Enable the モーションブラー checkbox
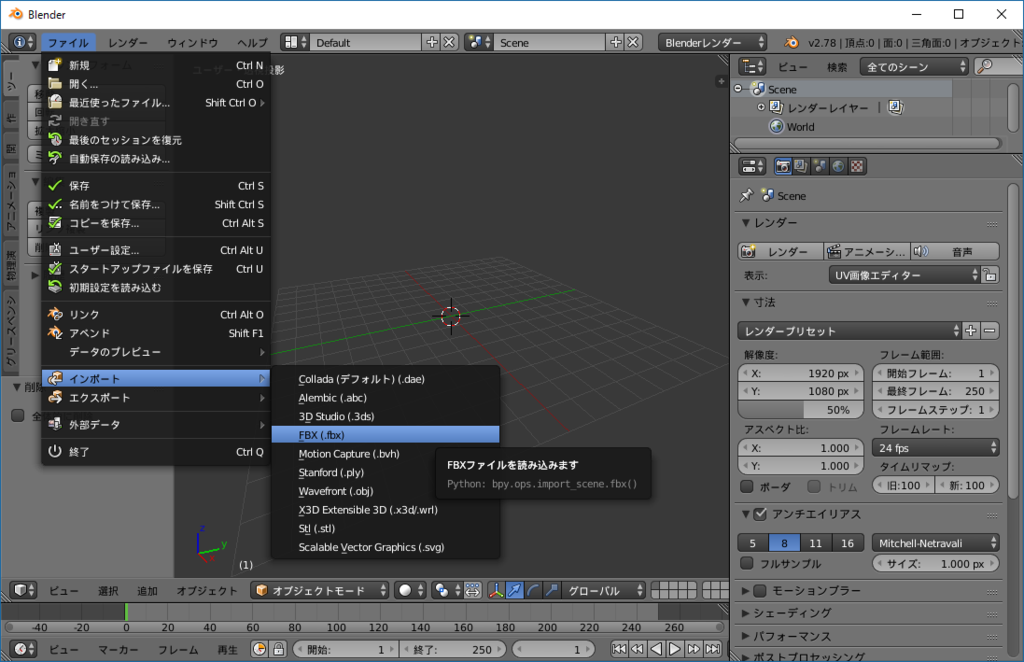1024x662 pixels. tap(760, 590)
